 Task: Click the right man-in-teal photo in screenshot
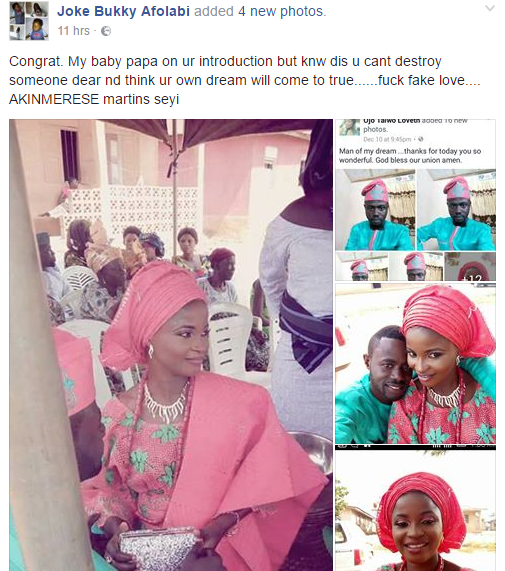456,210
